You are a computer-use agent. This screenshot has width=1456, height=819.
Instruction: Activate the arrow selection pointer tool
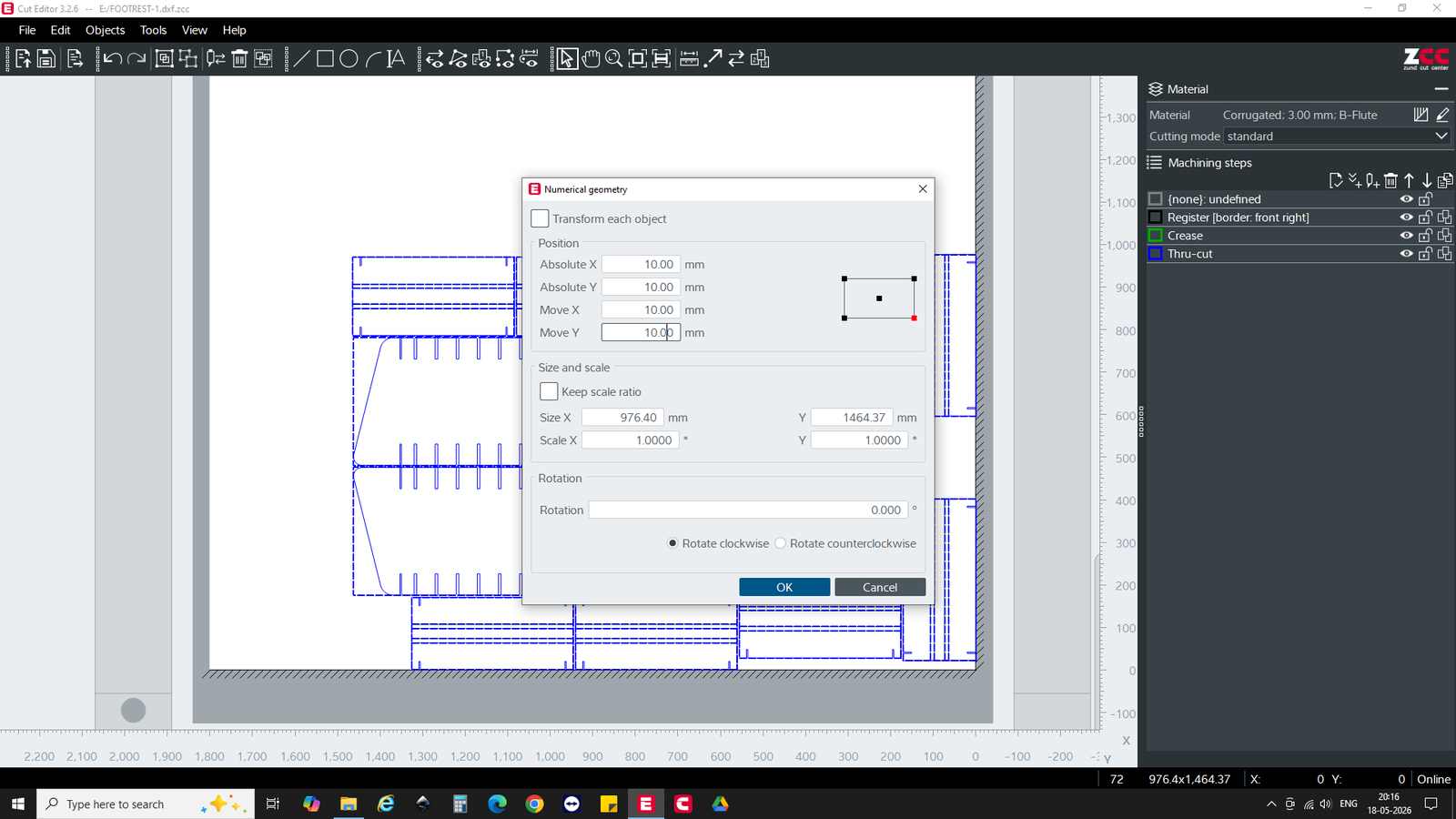(x=567, y=59)
